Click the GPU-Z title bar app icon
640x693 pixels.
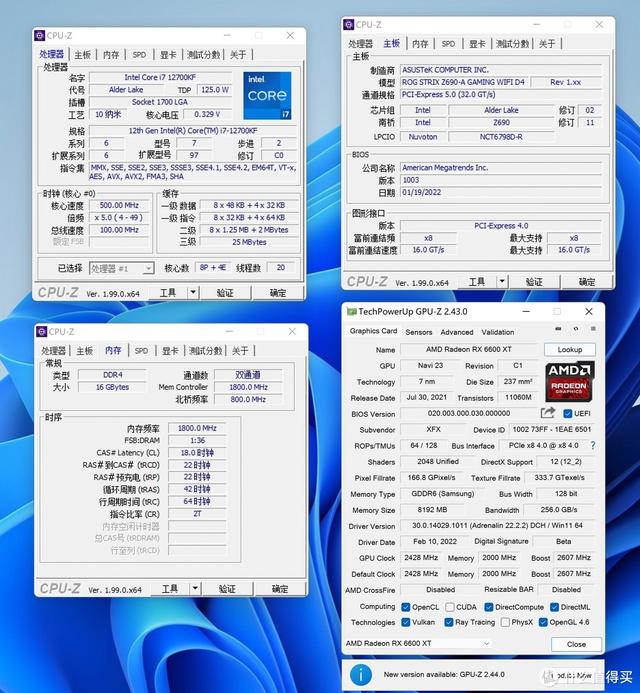point(351,312)
